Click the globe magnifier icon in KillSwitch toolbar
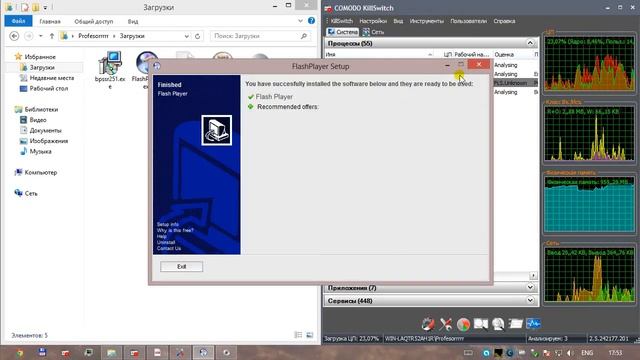The image size is (640, 360). (498, 324)
